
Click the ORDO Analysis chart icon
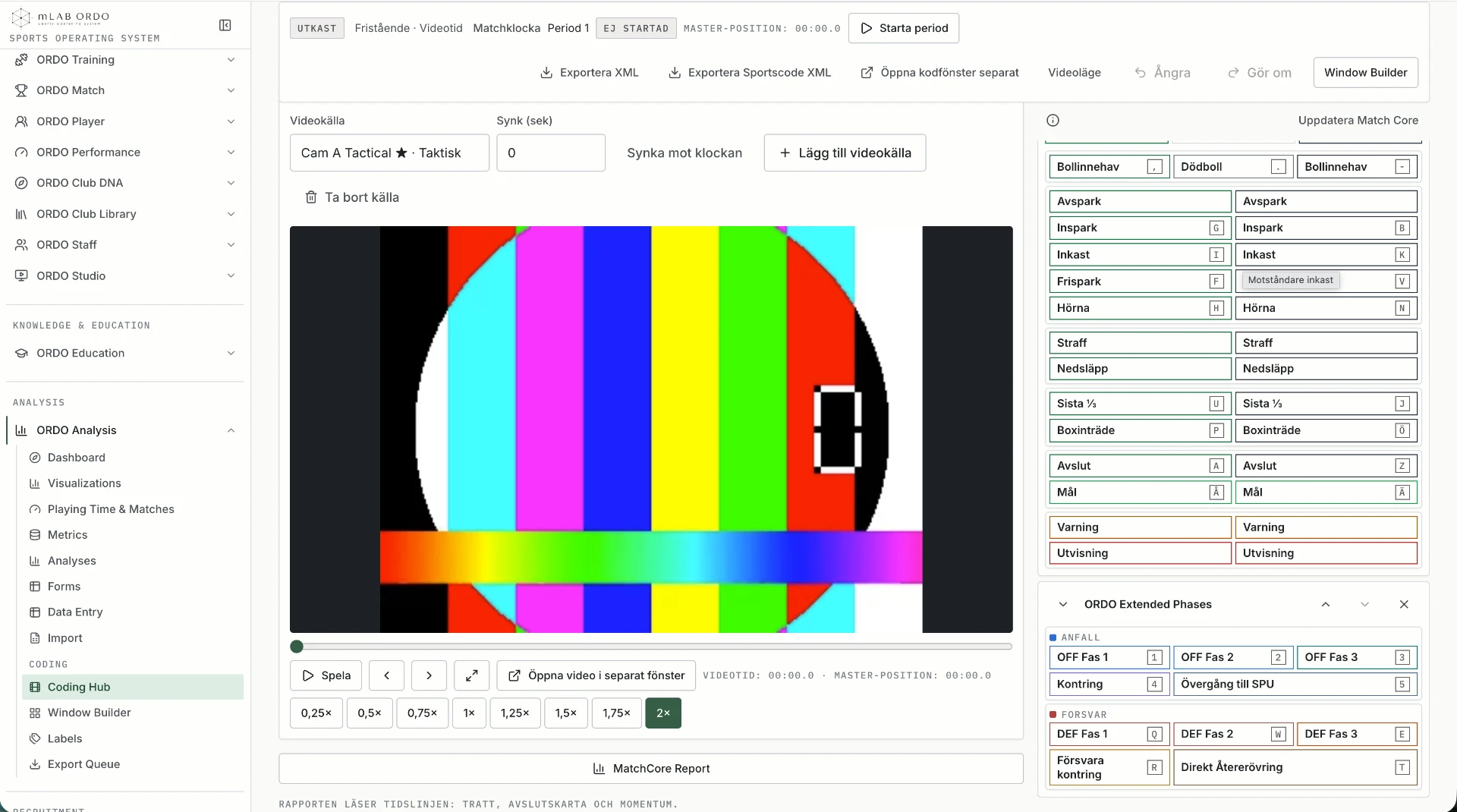(x=21, y=430)
